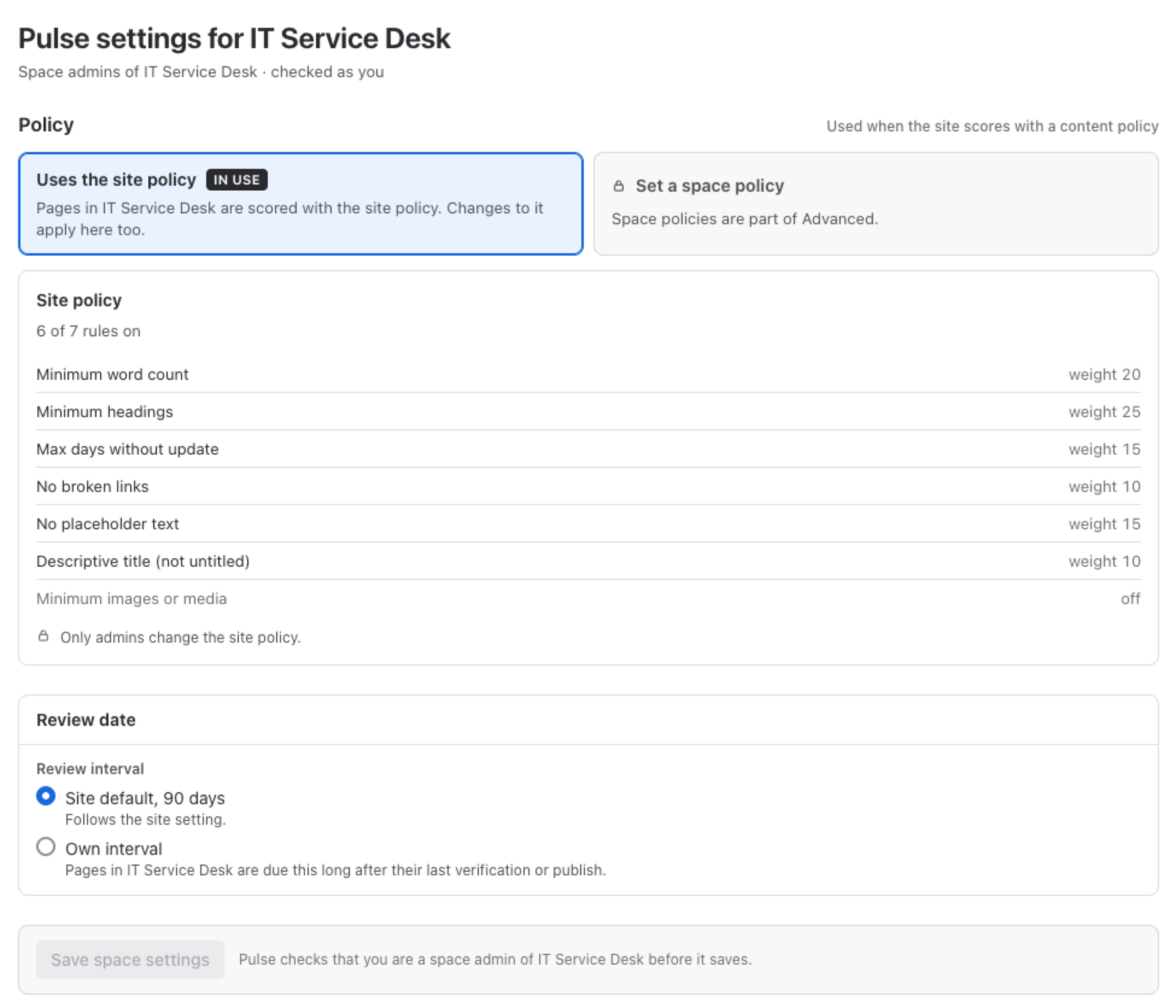Click Pages in IT Service Desk are due description
The image size is (1176, 1008).
(335, 870)
